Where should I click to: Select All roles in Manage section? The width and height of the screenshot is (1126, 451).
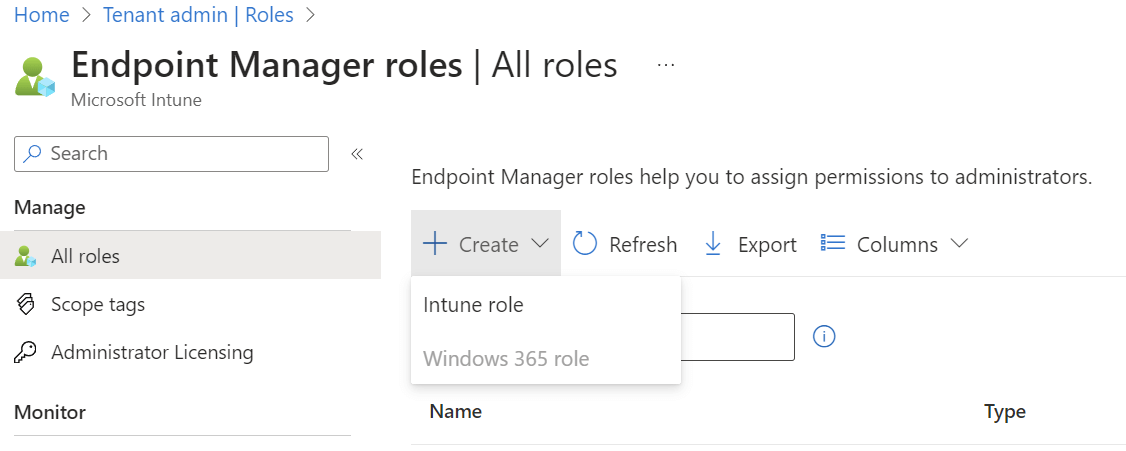tap(85, 256)
